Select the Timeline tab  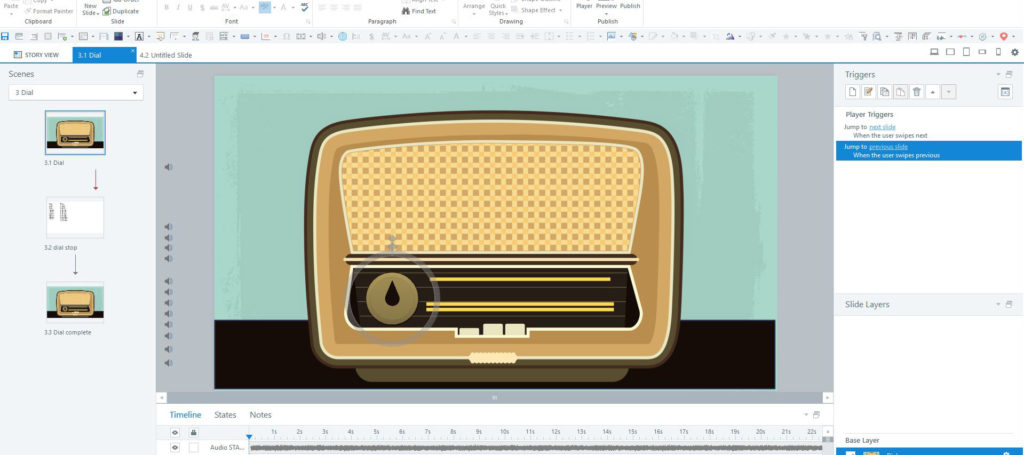tap(185, 415)
